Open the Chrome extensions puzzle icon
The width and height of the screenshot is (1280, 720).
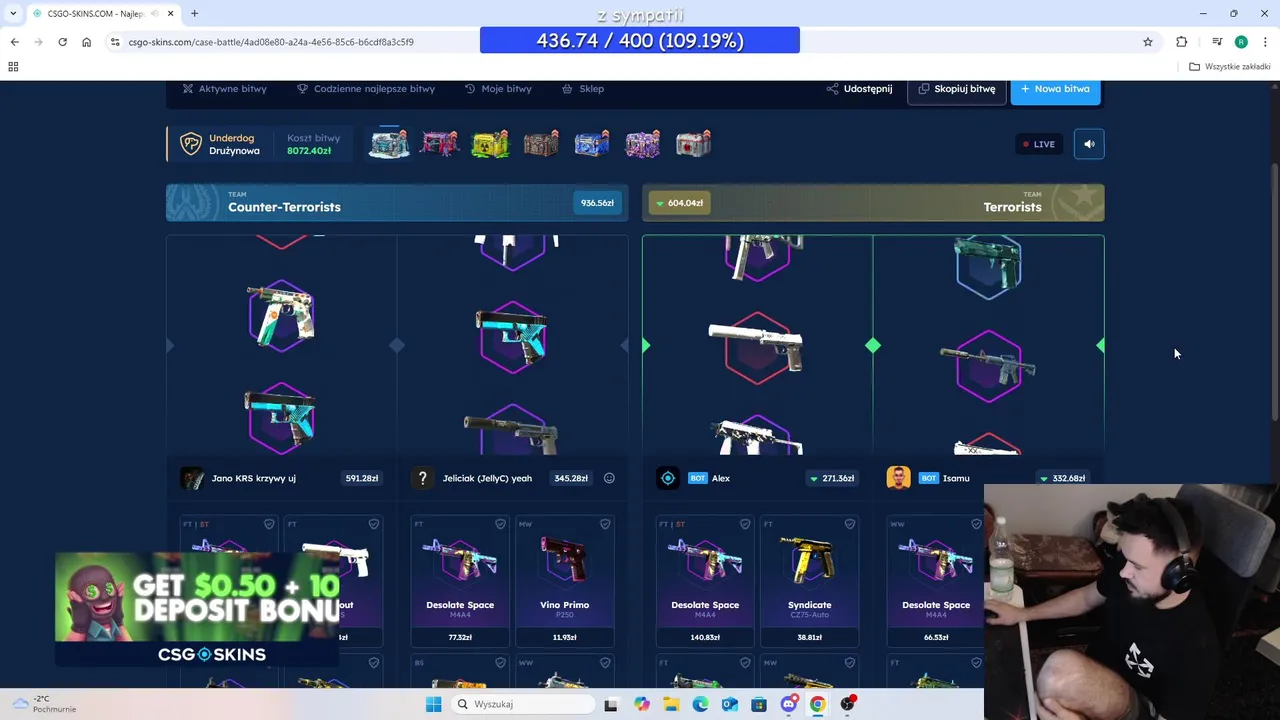(x=1182, y=42)
